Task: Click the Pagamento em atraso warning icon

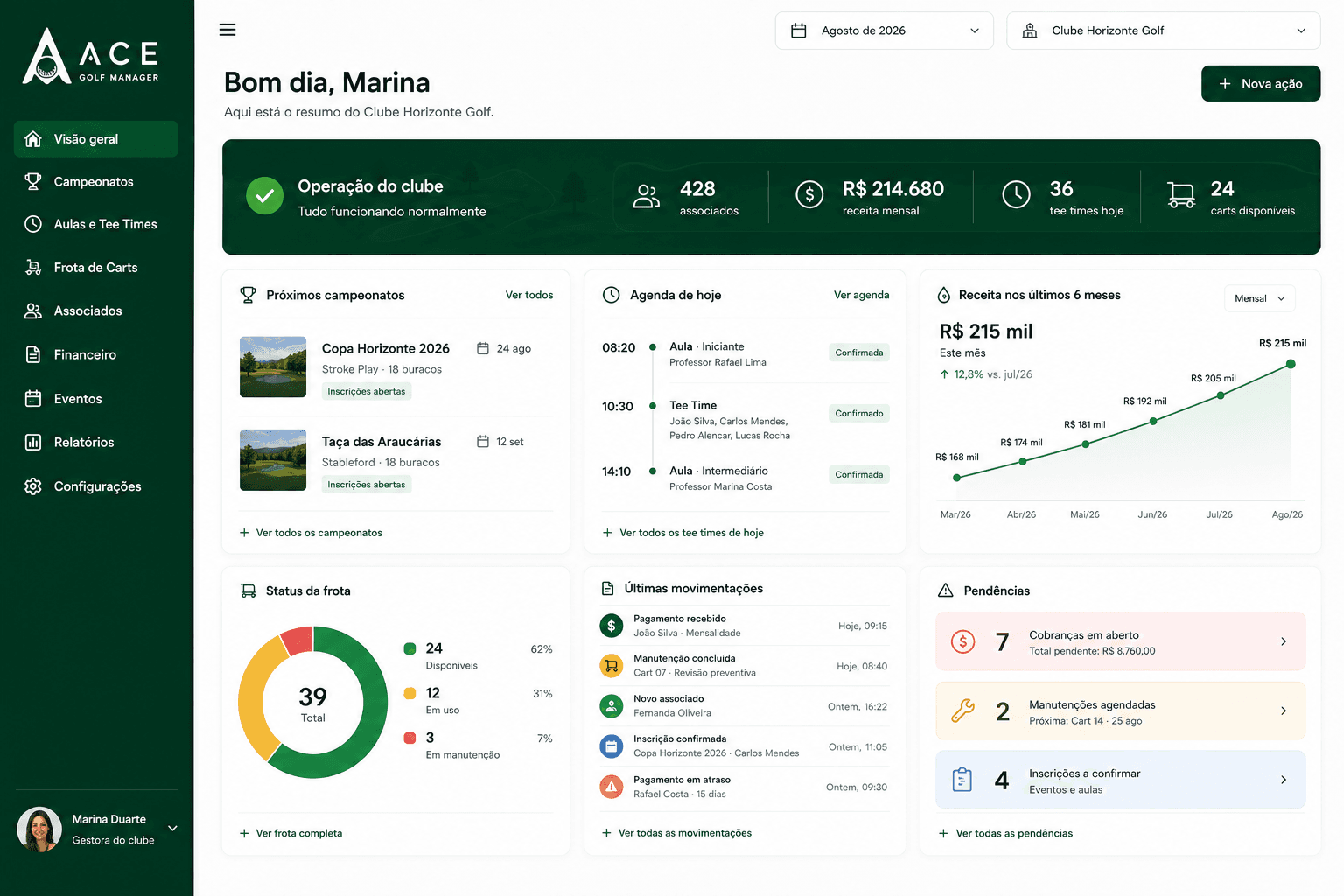Action: pyautogui.click(x=611, y=787)
